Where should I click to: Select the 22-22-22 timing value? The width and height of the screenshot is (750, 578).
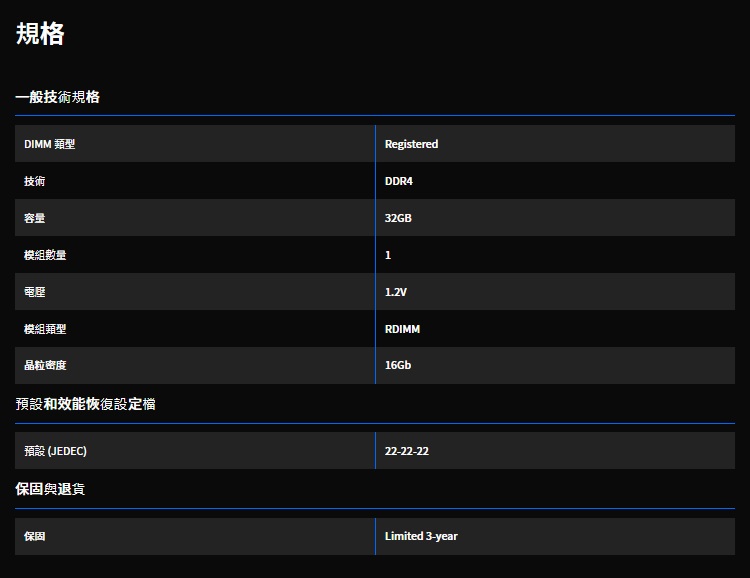click(407, 451)
